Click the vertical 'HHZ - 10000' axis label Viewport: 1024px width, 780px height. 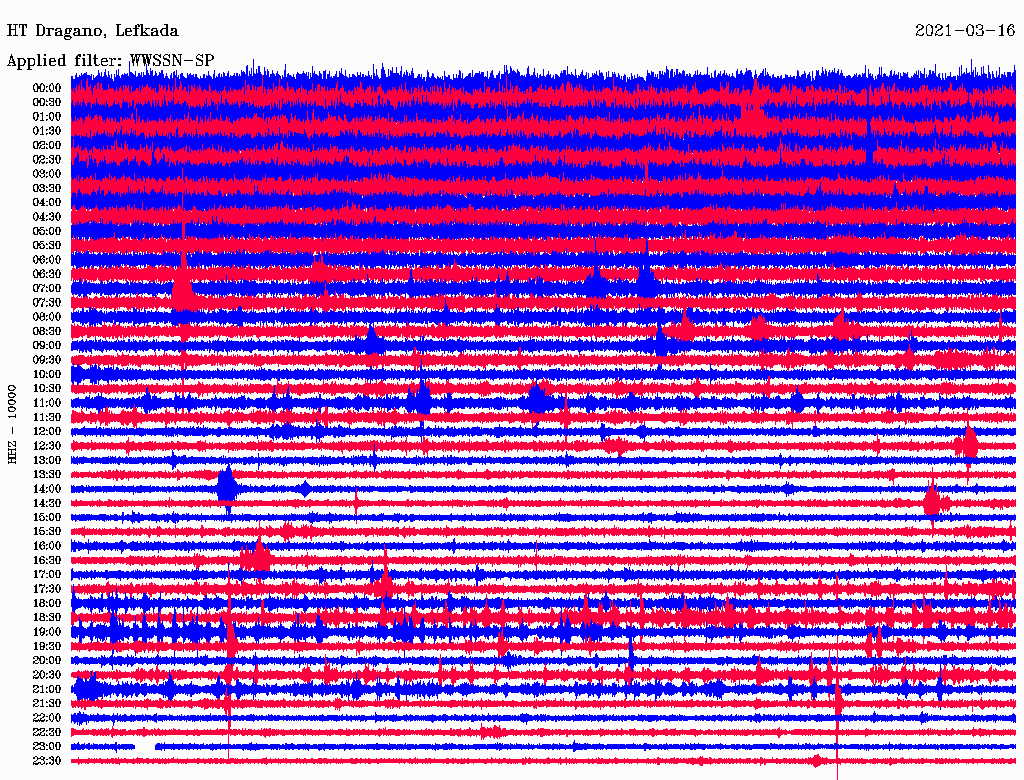coord(12,424)
